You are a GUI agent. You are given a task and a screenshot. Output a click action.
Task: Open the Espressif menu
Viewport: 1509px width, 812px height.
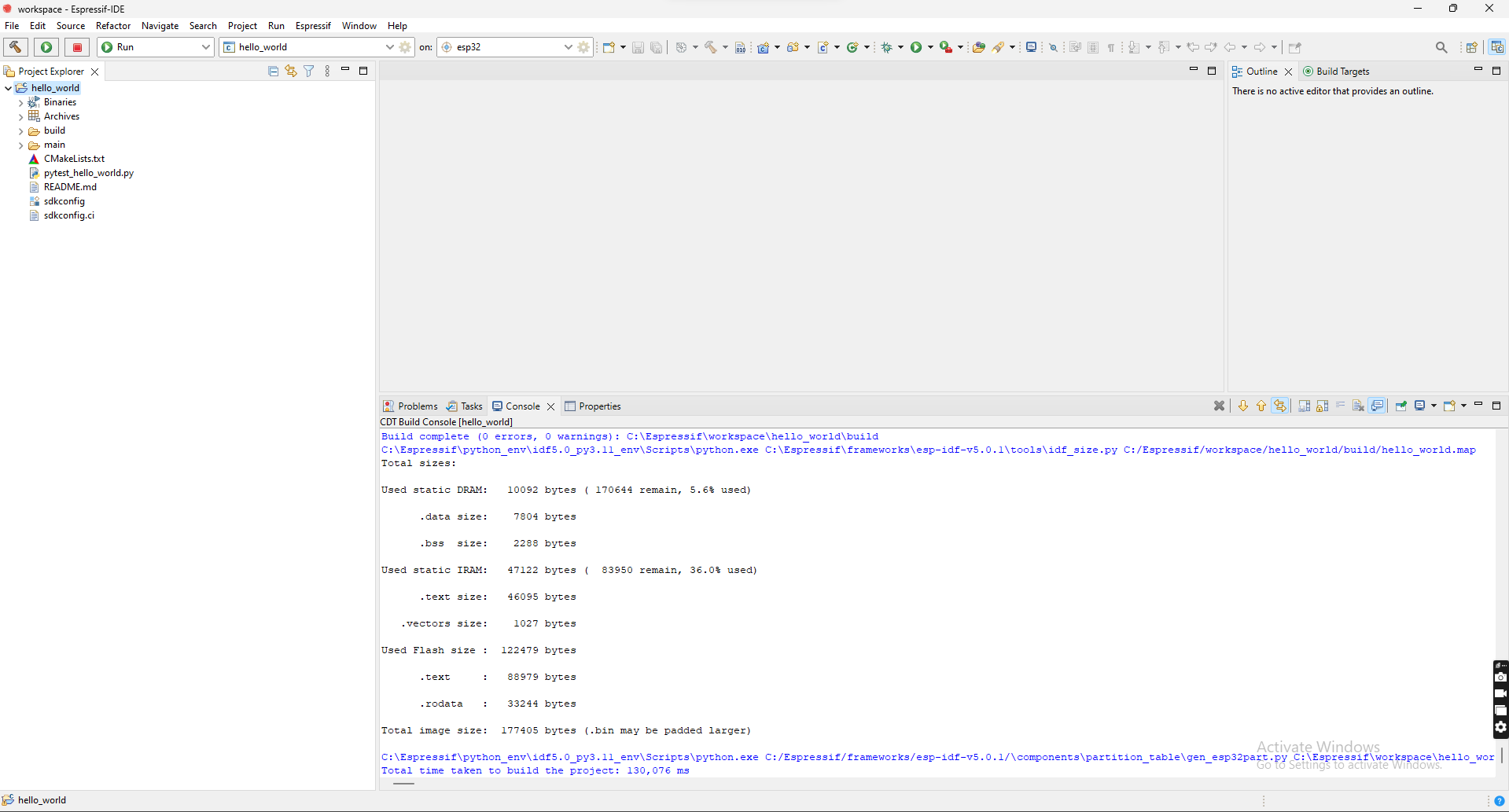point(313,26)
